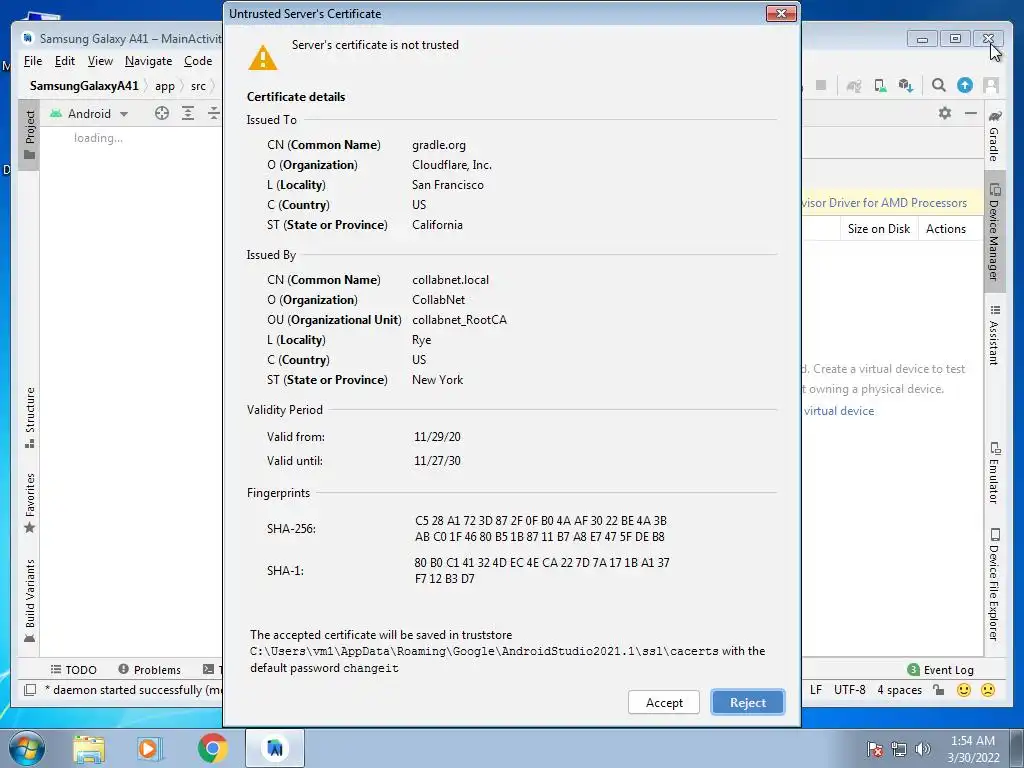Image resolution: width=1024 pixels, height=768 pixels.
Task: Open the Code menu
Action: [198, 61]
